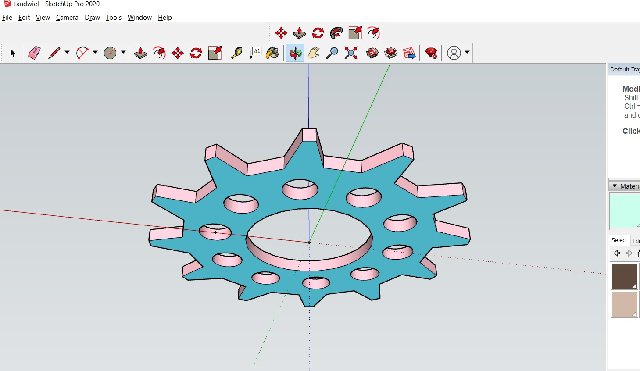This screenshot has height=371, width=640.
Task: Choose the Follow Me tool
Action: pyautogui.click(x=336, y=33)
